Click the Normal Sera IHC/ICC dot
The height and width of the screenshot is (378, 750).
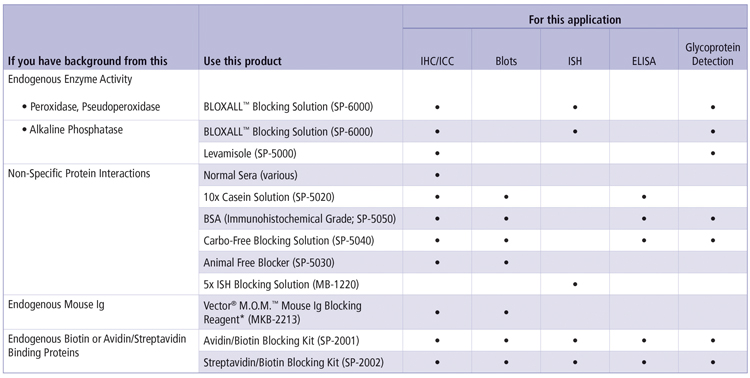click(437, 176)
